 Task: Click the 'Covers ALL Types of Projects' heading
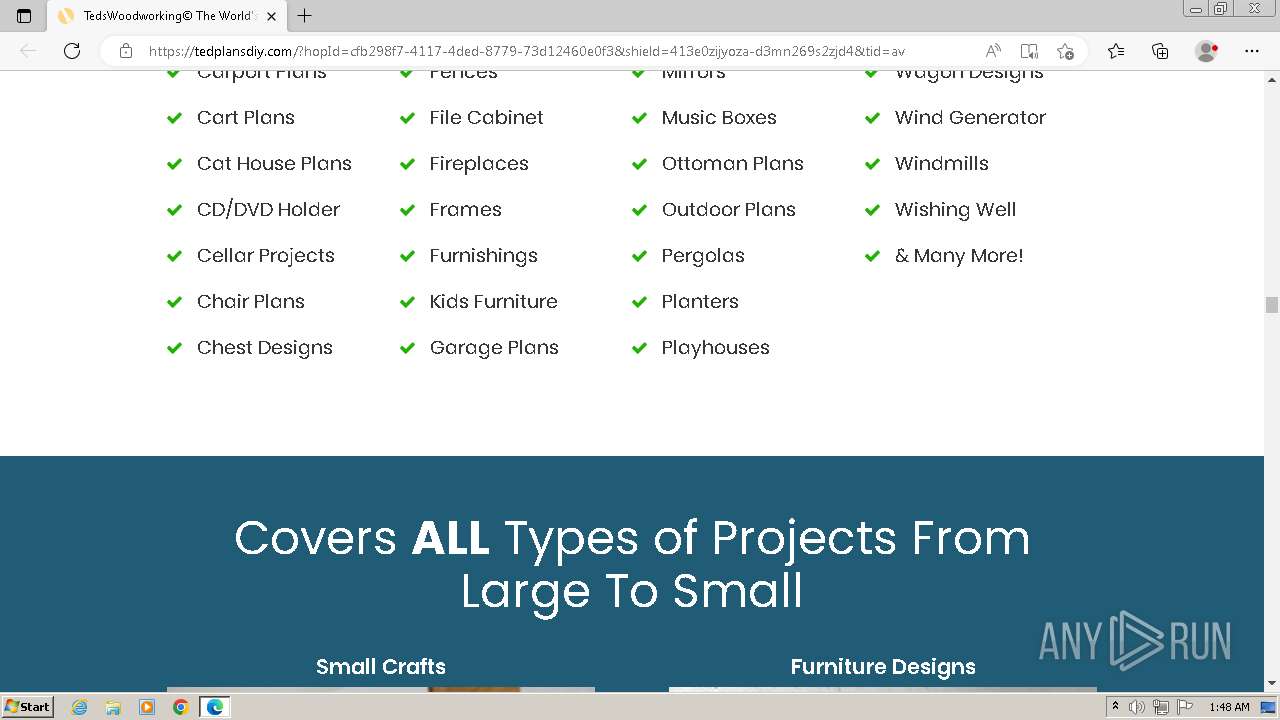[x=632, y=564]
